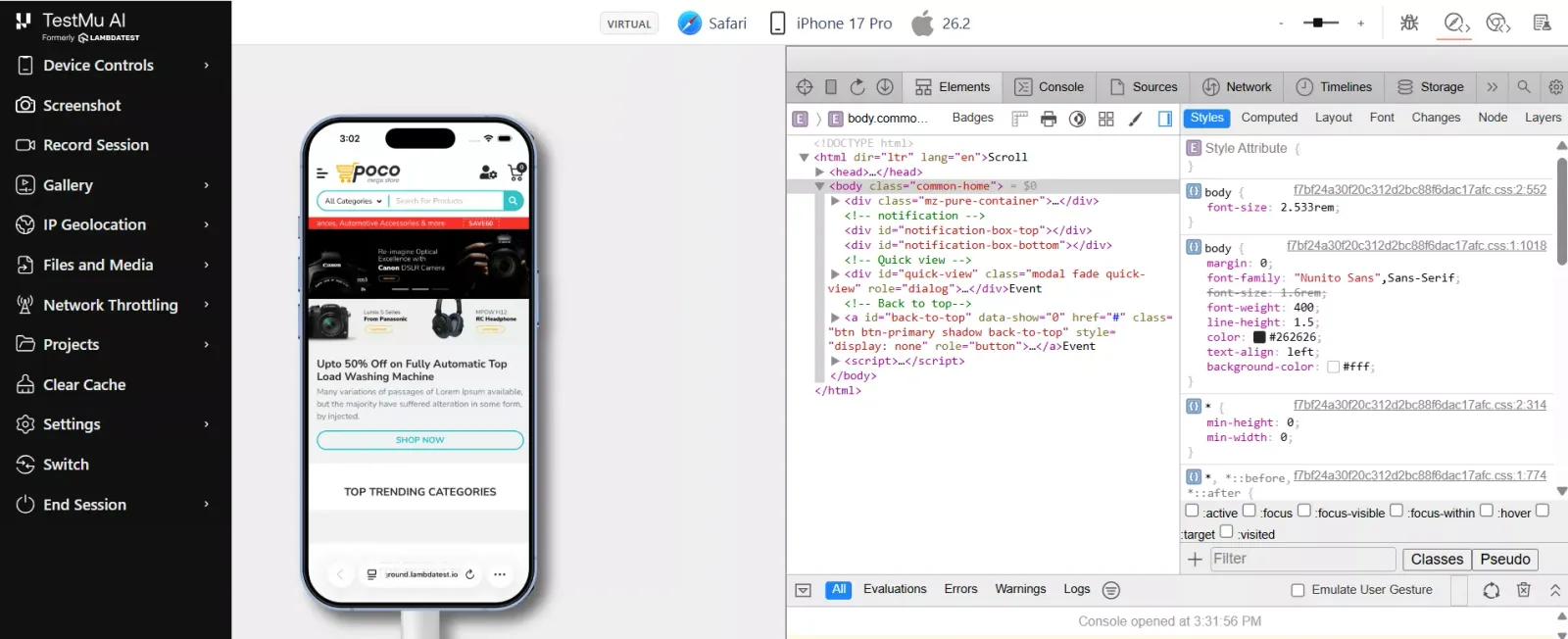Switch to the Sources tab
The width and height of the screenshot is (1568, 639).
coord(1144,87)
